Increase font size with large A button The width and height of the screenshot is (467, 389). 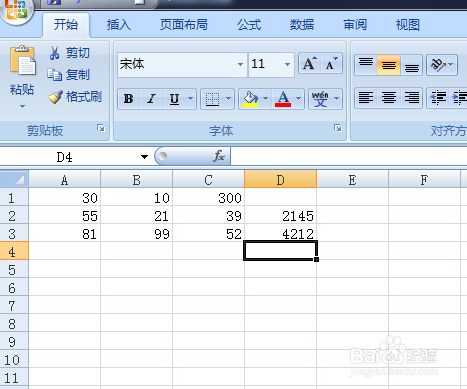point(310,63)
